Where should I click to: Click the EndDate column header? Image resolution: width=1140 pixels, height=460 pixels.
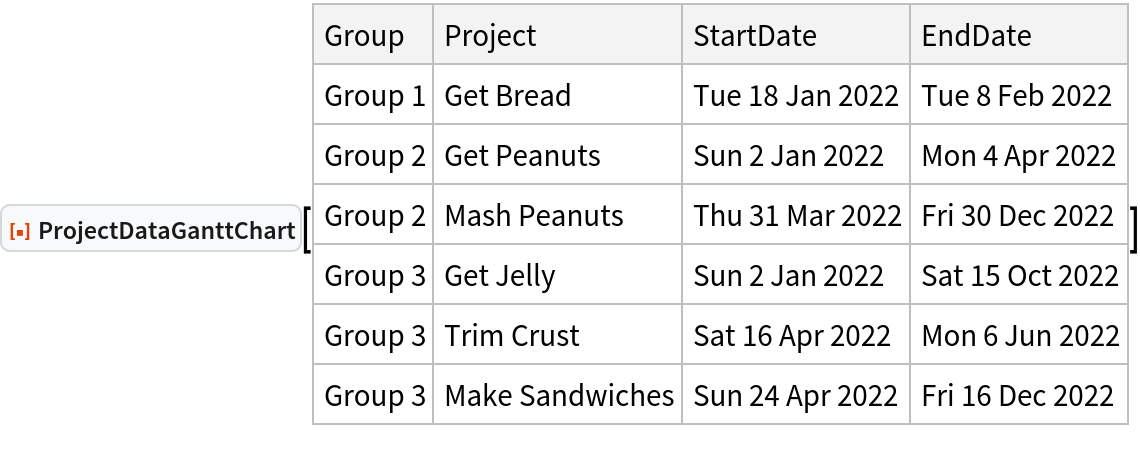1018,36
